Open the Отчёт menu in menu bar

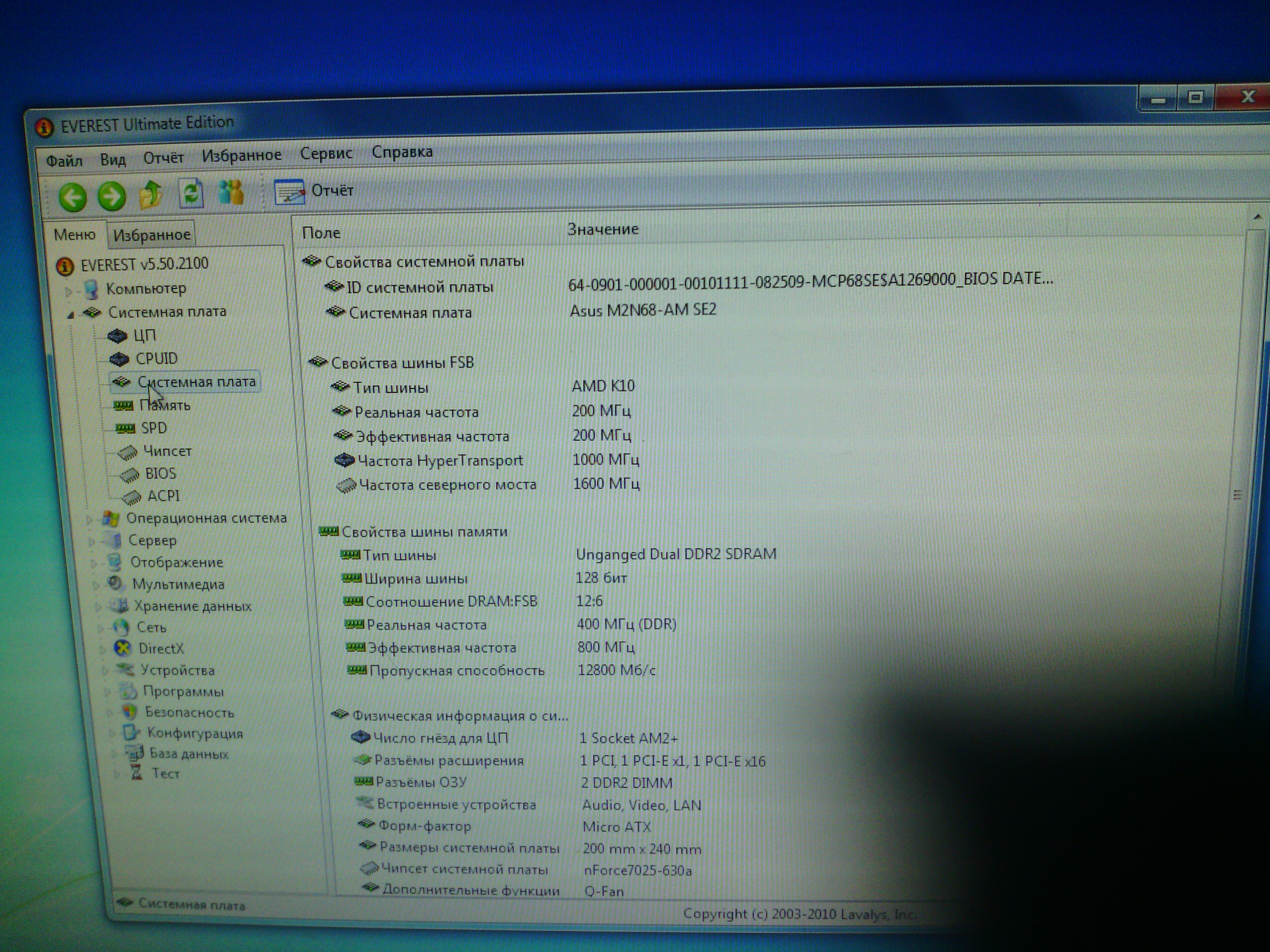[164, 157]
